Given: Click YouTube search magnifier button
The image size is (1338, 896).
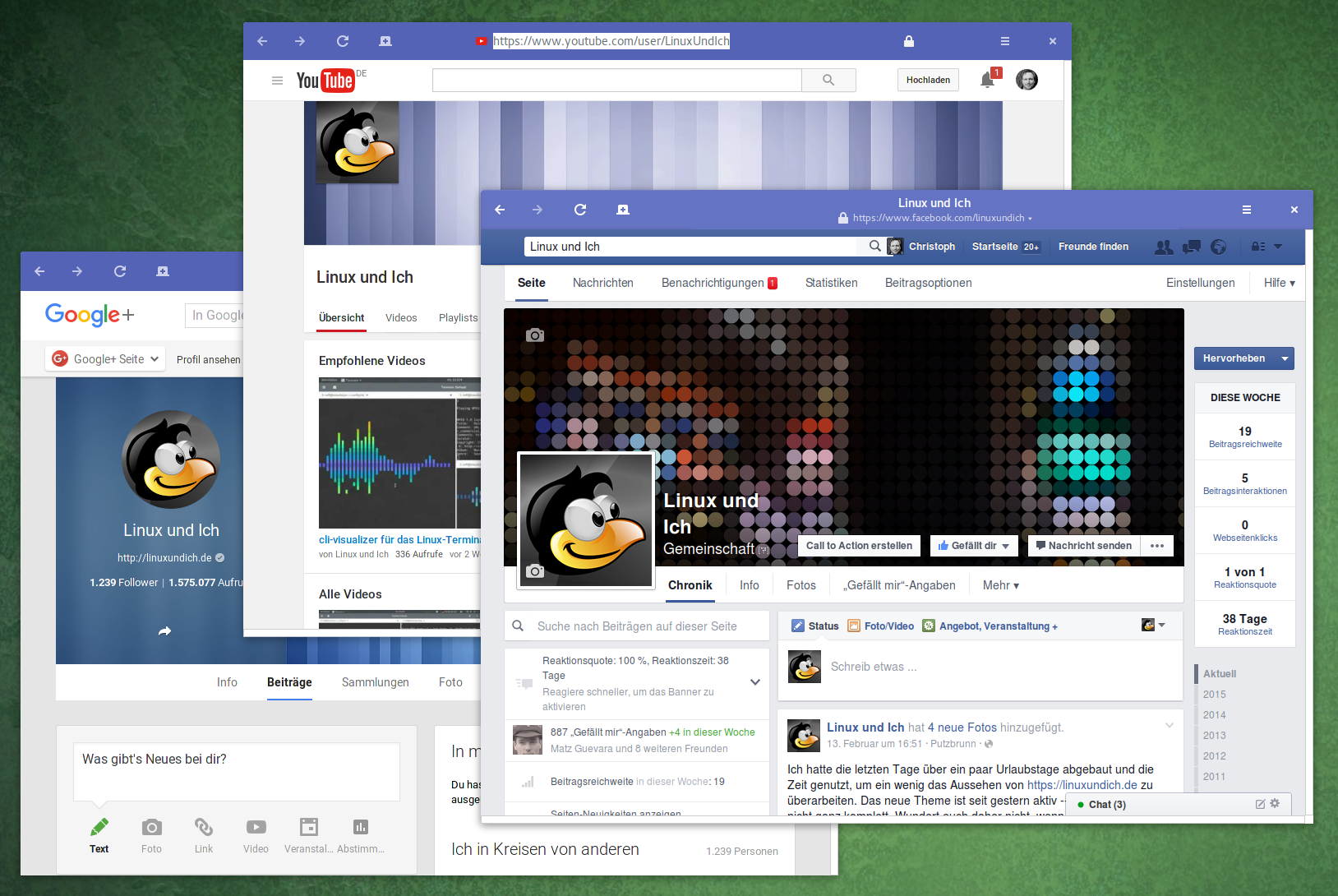Looking at the screenshot, I should (828, 80).
